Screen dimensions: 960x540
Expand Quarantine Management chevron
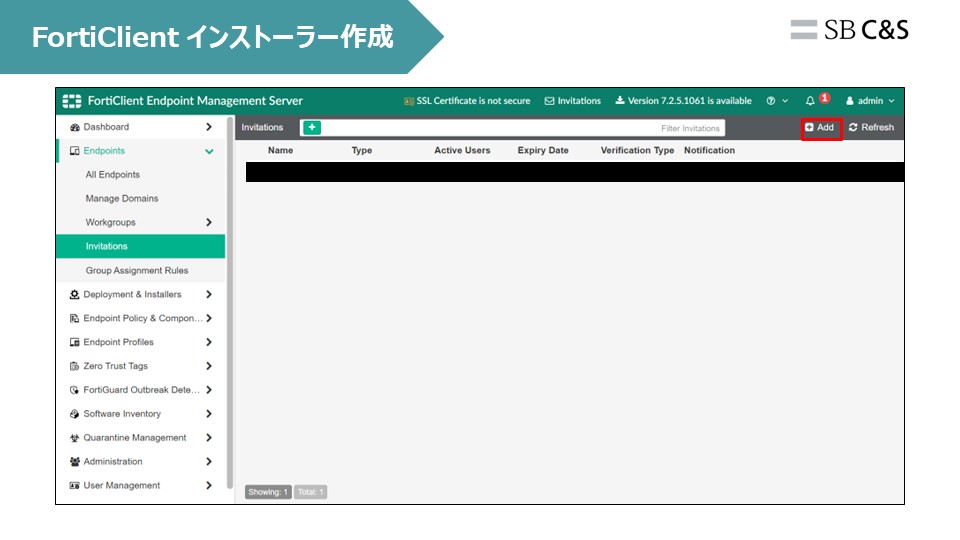(209, 438)
